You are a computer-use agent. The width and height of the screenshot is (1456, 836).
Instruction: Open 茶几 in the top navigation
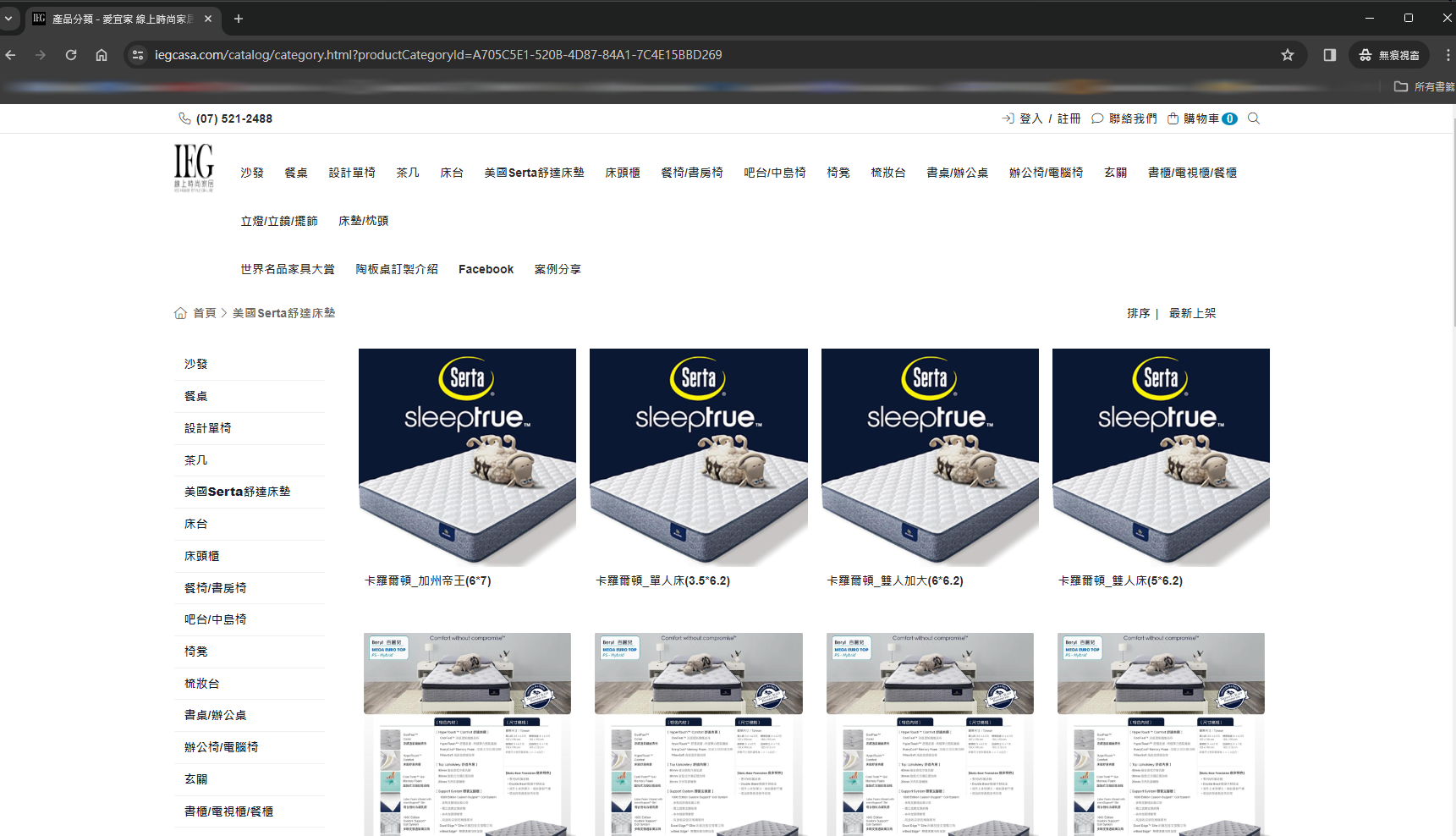pos(408,173)
